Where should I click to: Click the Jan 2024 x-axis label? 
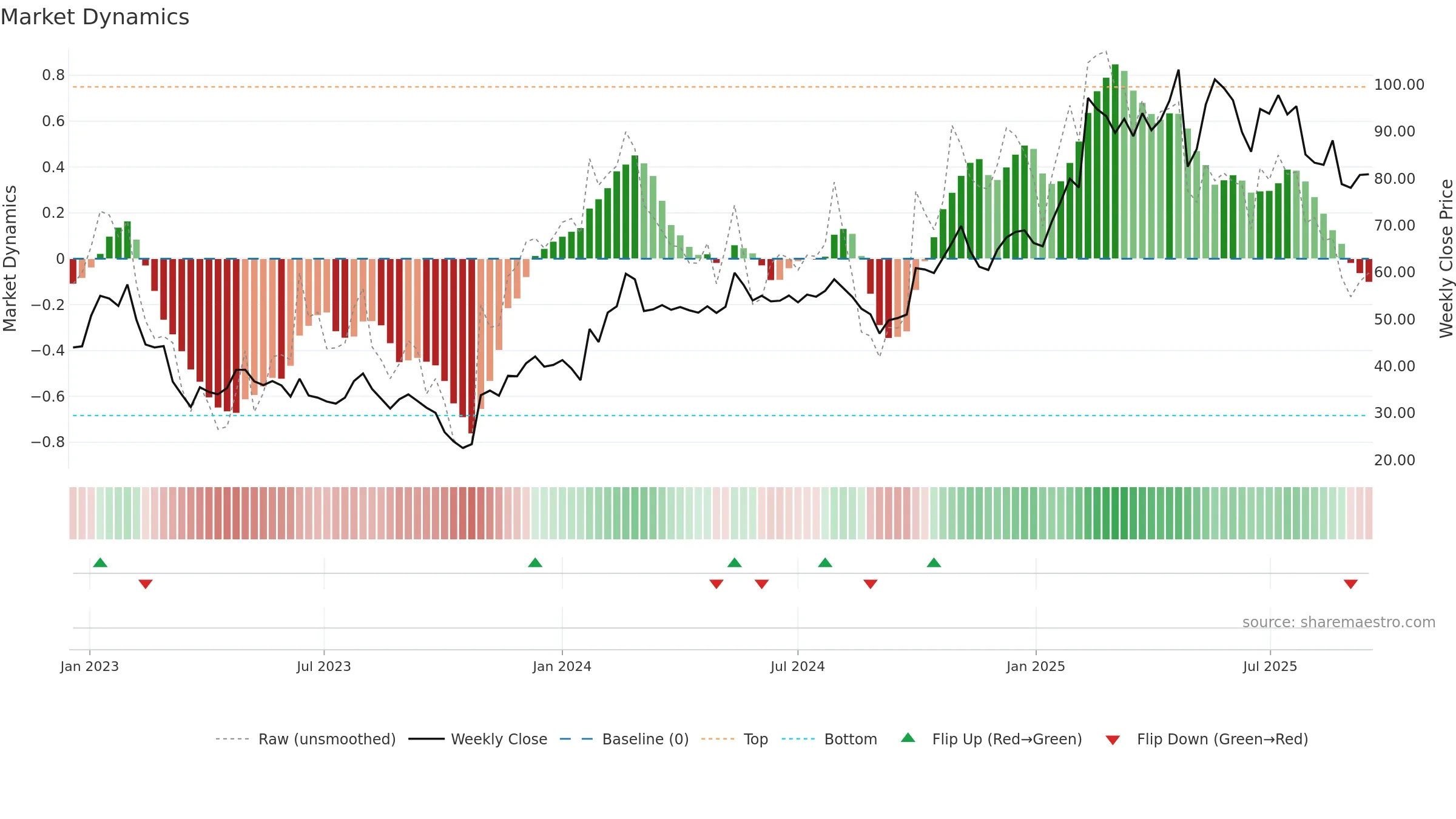point(562,666)
